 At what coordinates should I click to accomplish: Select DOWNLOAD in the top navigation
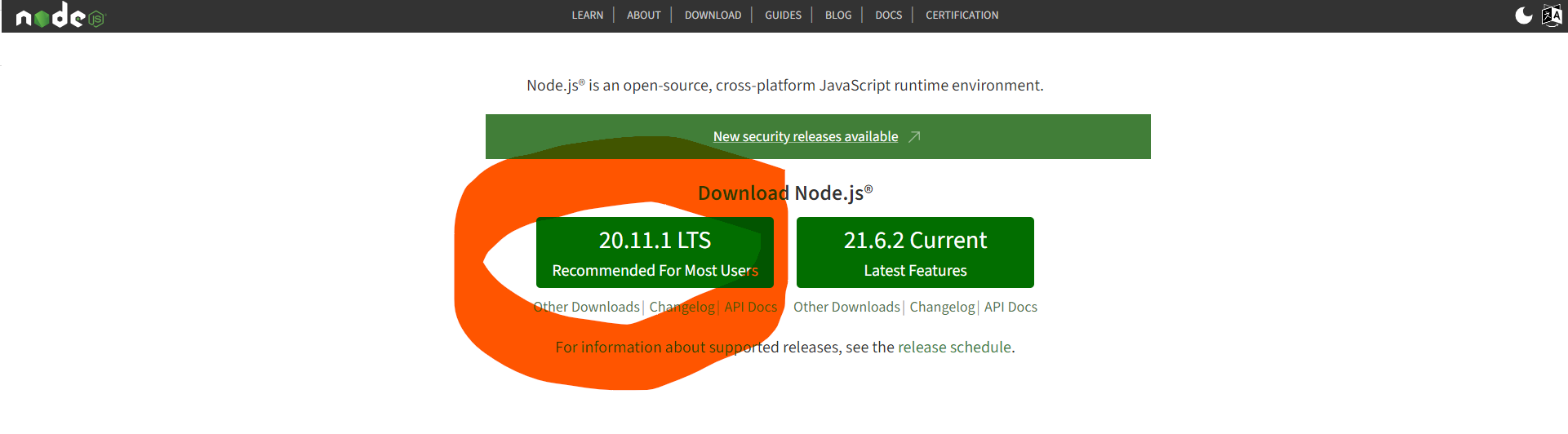click(713, 15)
